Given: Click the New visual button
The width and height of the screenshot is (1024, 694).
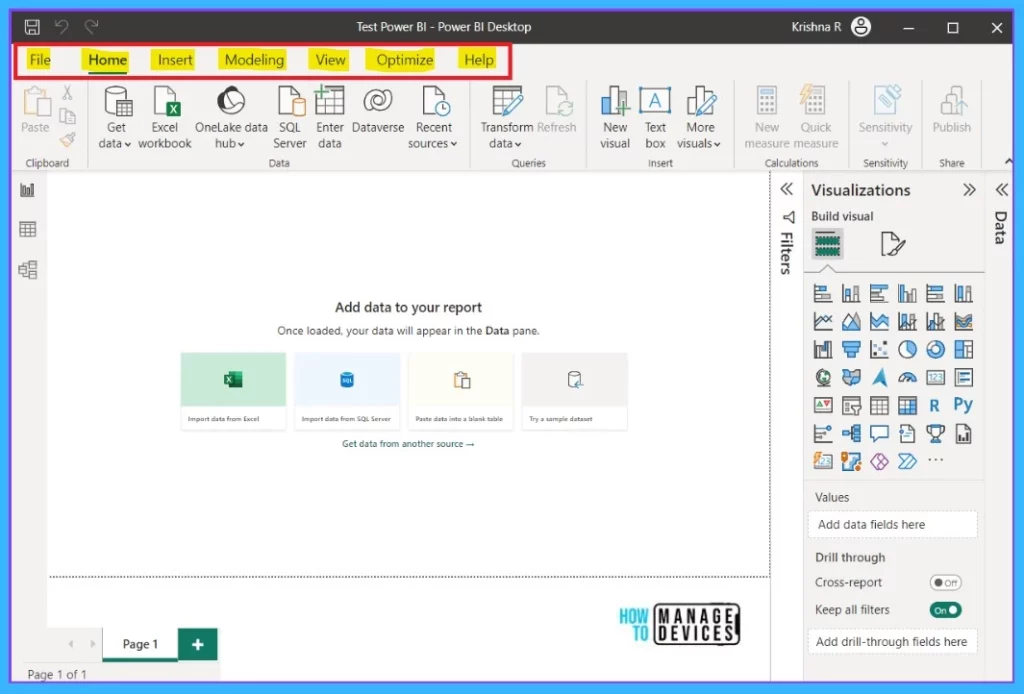Looking at the screenshot, I should point(615,118).
